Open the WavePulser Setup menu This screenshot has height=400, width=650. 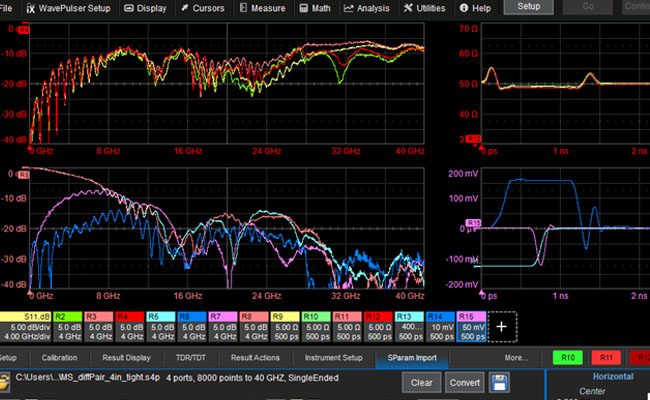71,8
